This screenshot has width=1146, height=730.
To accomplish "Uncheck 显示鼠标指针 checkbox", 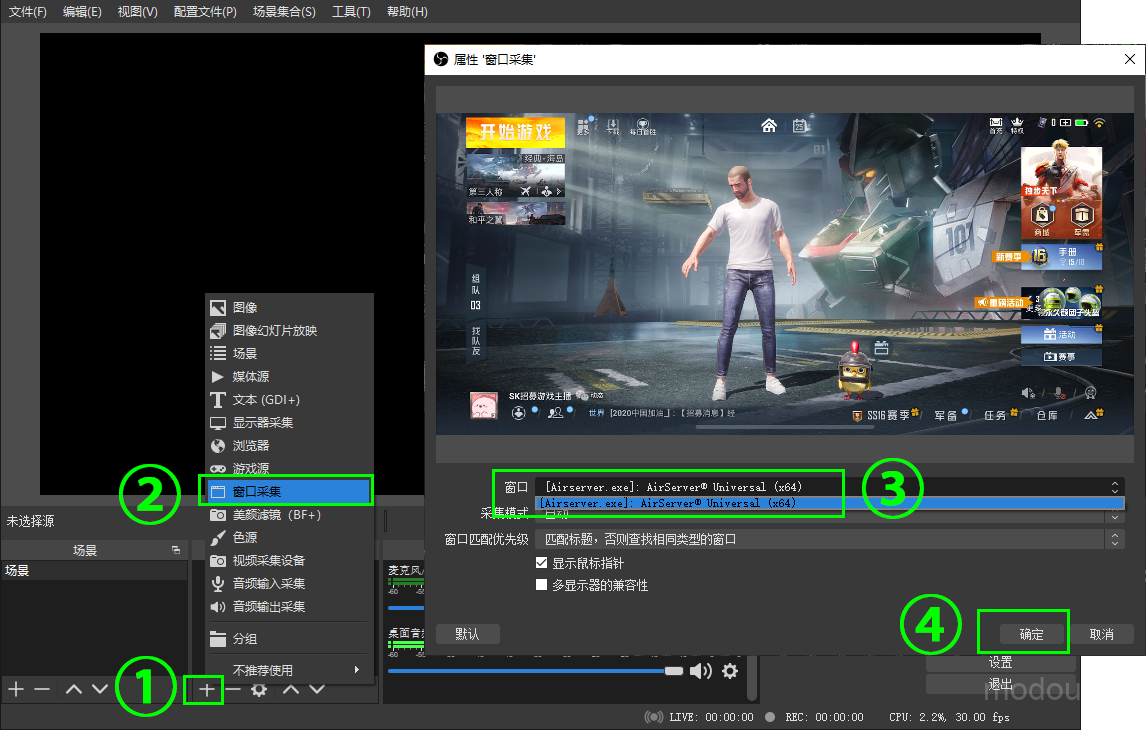I will point(542,563).
